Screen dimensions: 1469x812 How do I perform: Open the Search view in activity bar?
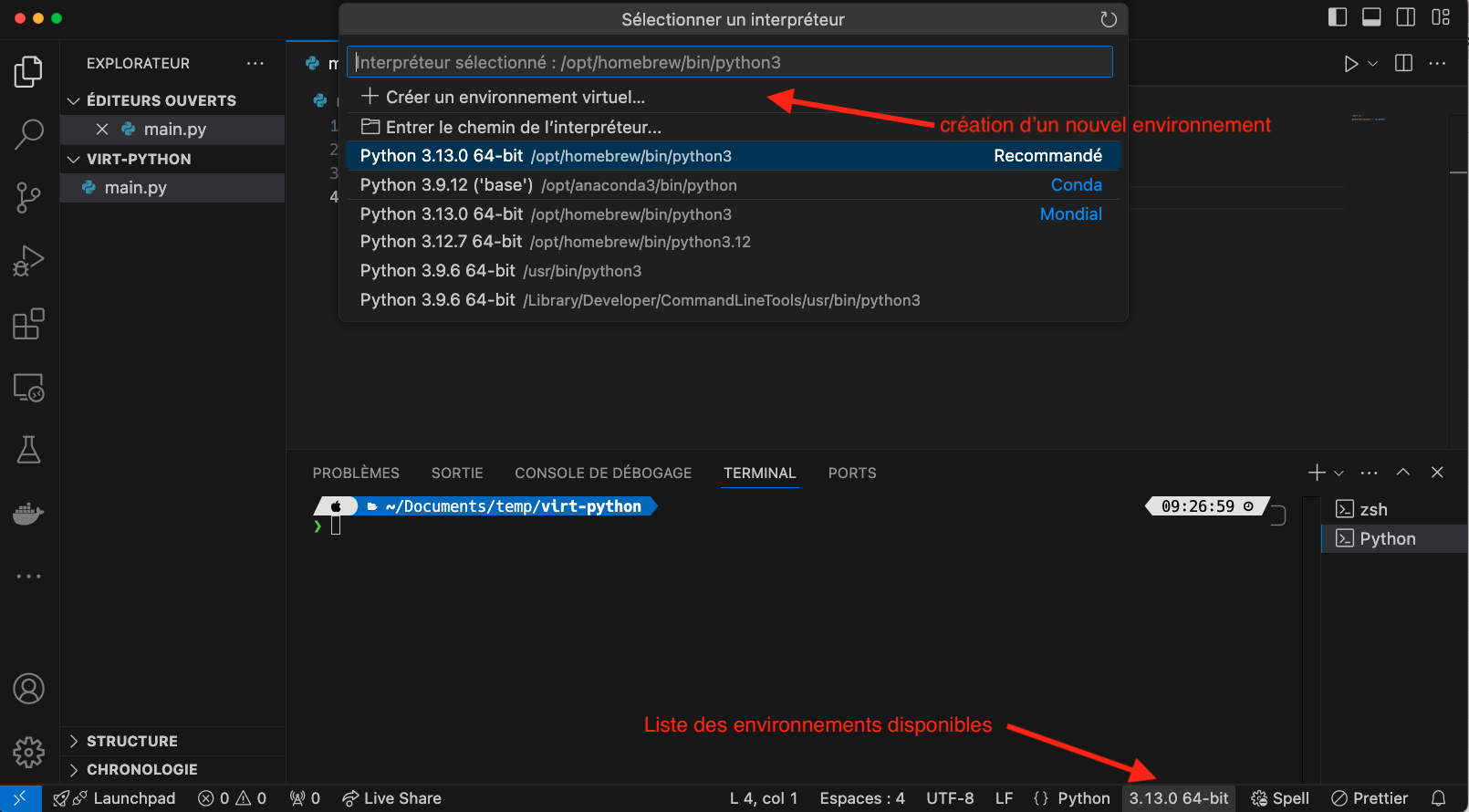(29, 134)
